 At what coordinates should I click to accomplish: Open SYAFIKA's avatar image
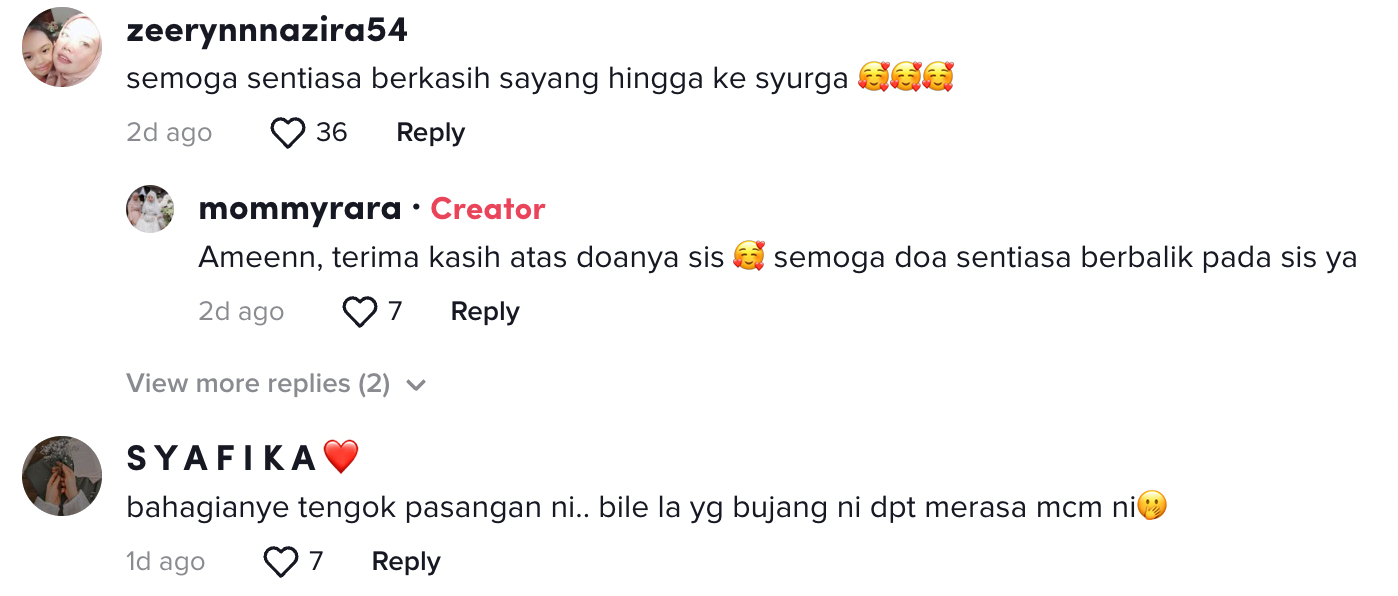coord(62,476)
